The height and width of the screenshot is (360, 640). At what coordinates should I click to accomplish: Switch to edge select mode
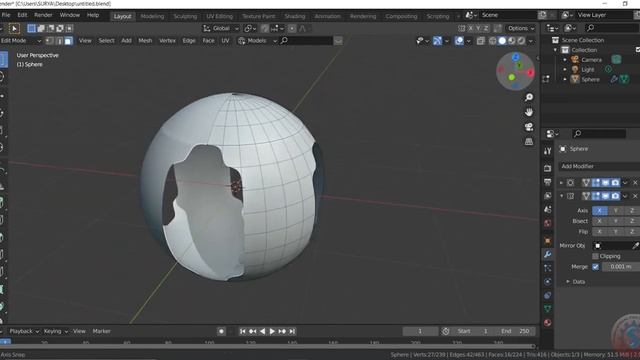click(x=59, y=41)
